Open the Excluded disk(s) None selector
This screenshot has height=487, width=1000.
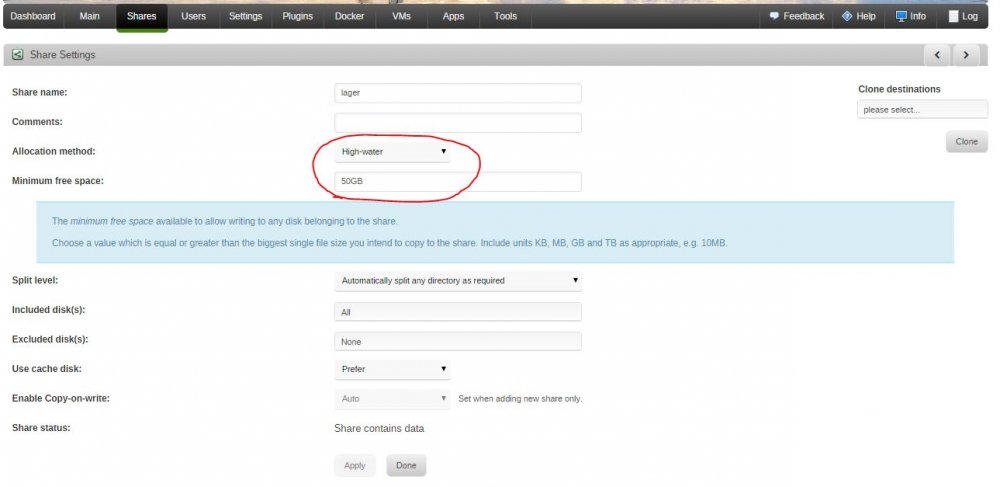point(458,341)
